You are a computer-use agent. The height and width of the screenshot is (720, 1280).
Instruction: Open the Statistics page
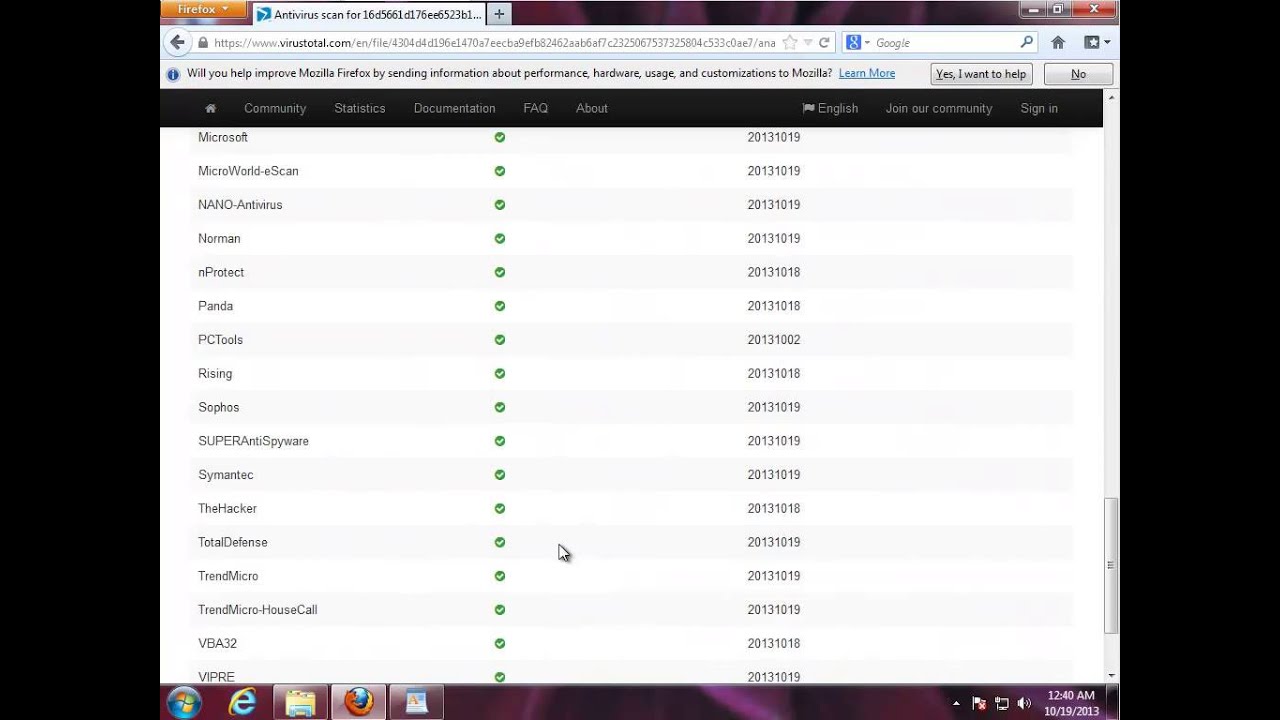(x=360, y=108)
